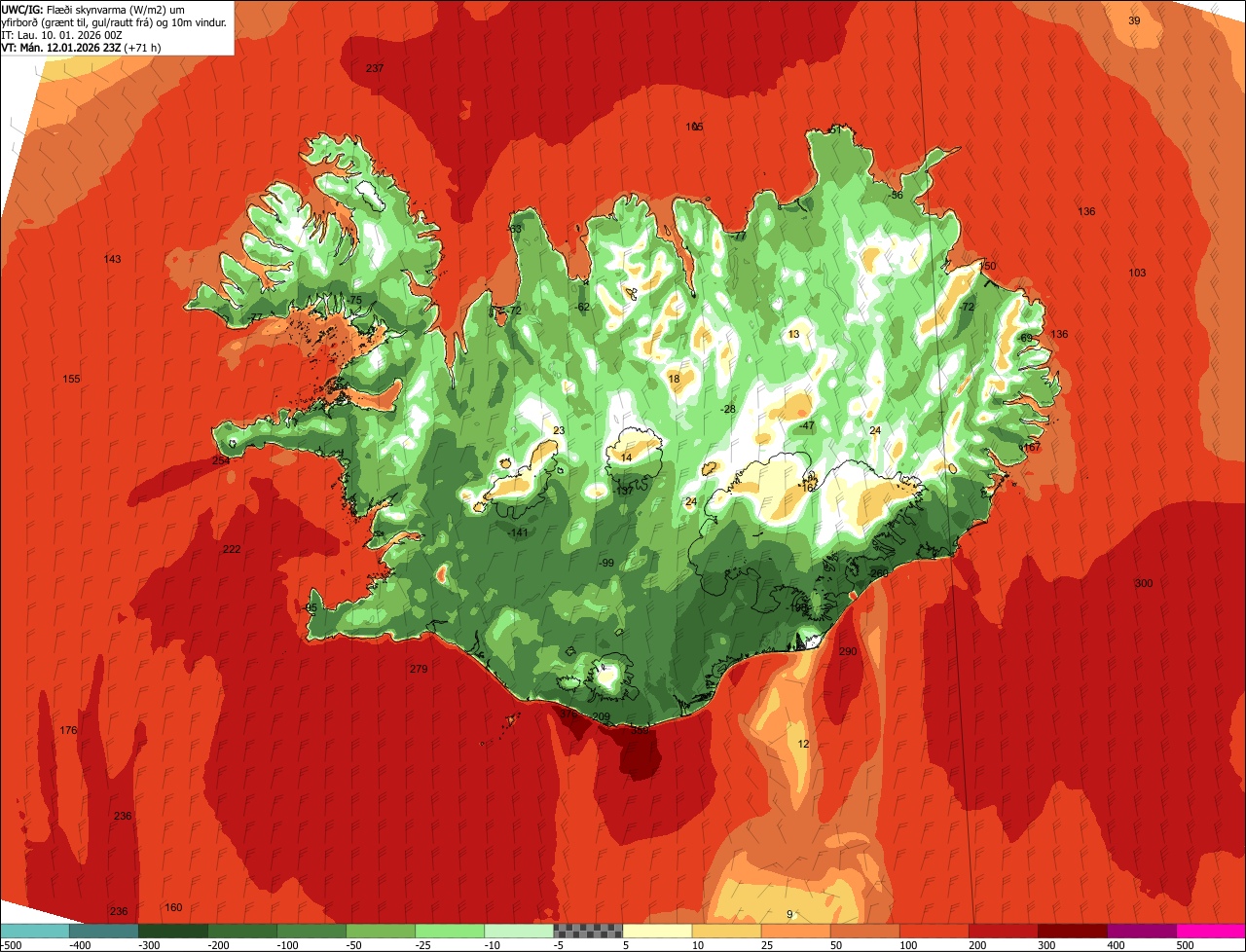The image size is (1246, 952).
Task: Click the map value 39 in the top-right corner
Action: 1134,20
